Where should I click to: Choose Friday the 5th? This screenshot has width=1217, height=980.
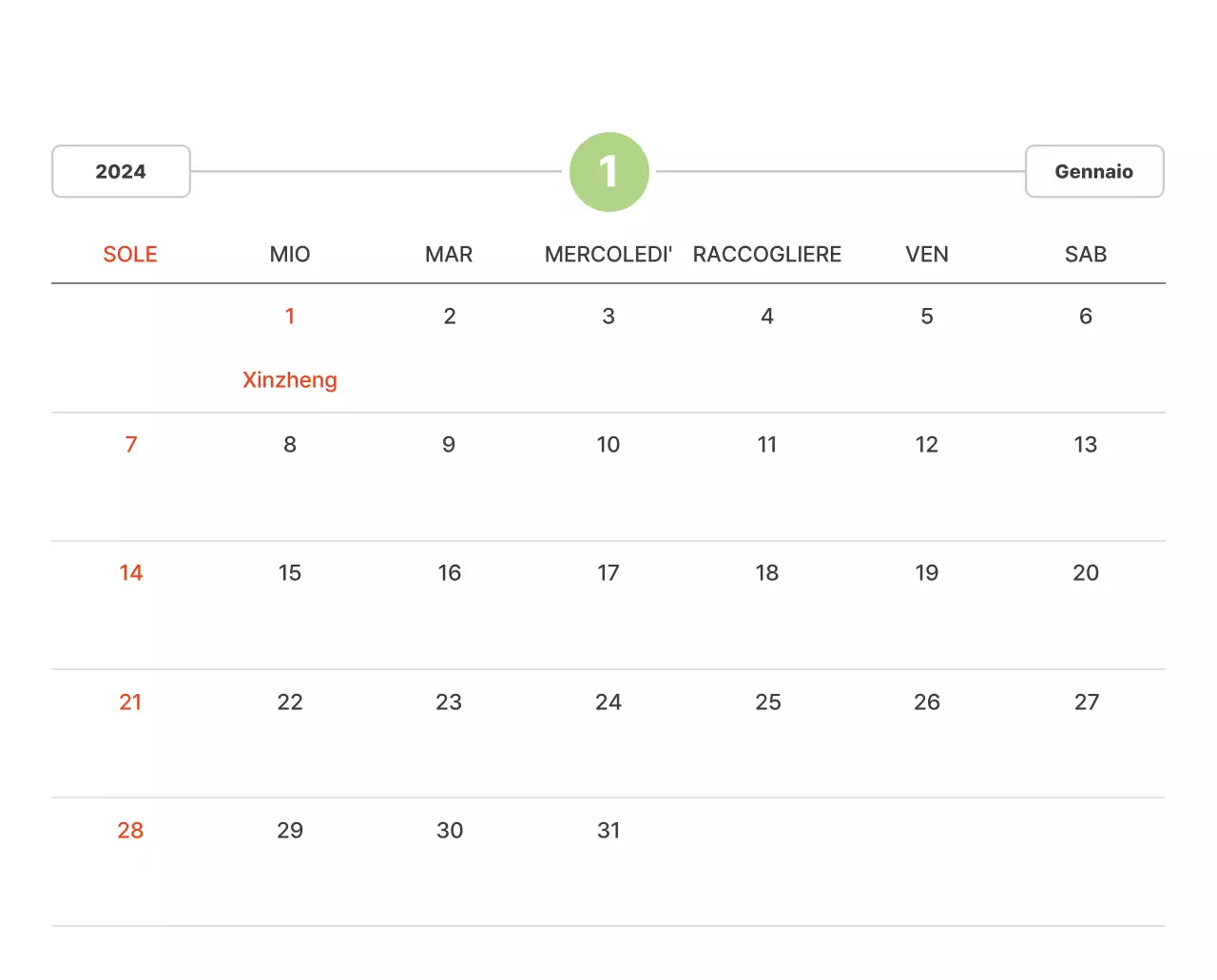[x=926, y=316]
